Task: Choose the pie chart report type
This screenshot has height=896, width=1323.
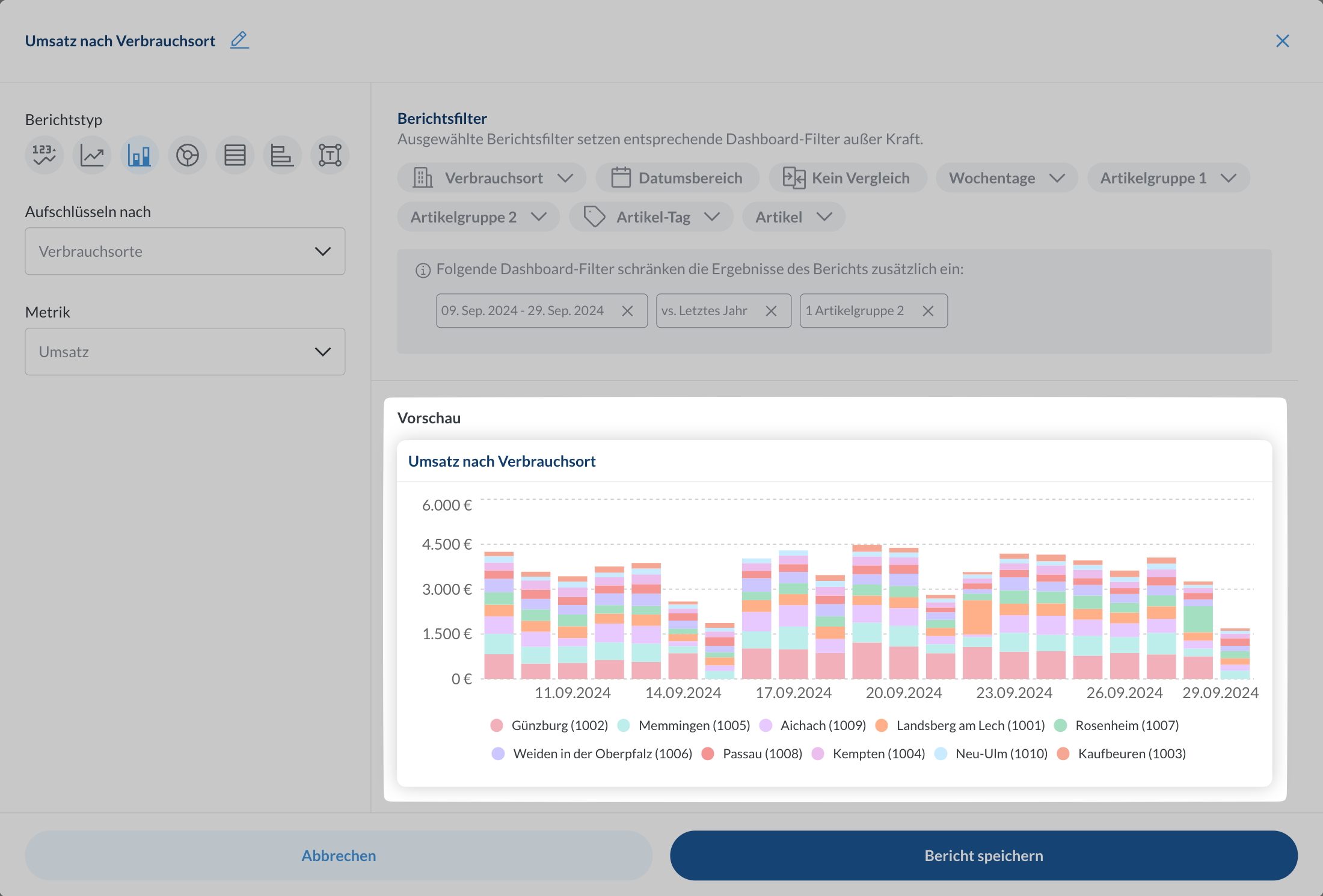Action: point(187,155)
